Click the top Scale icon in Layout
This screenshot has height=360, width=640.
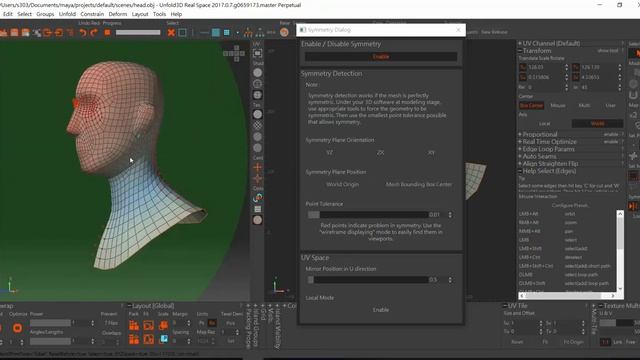point(163,325)
